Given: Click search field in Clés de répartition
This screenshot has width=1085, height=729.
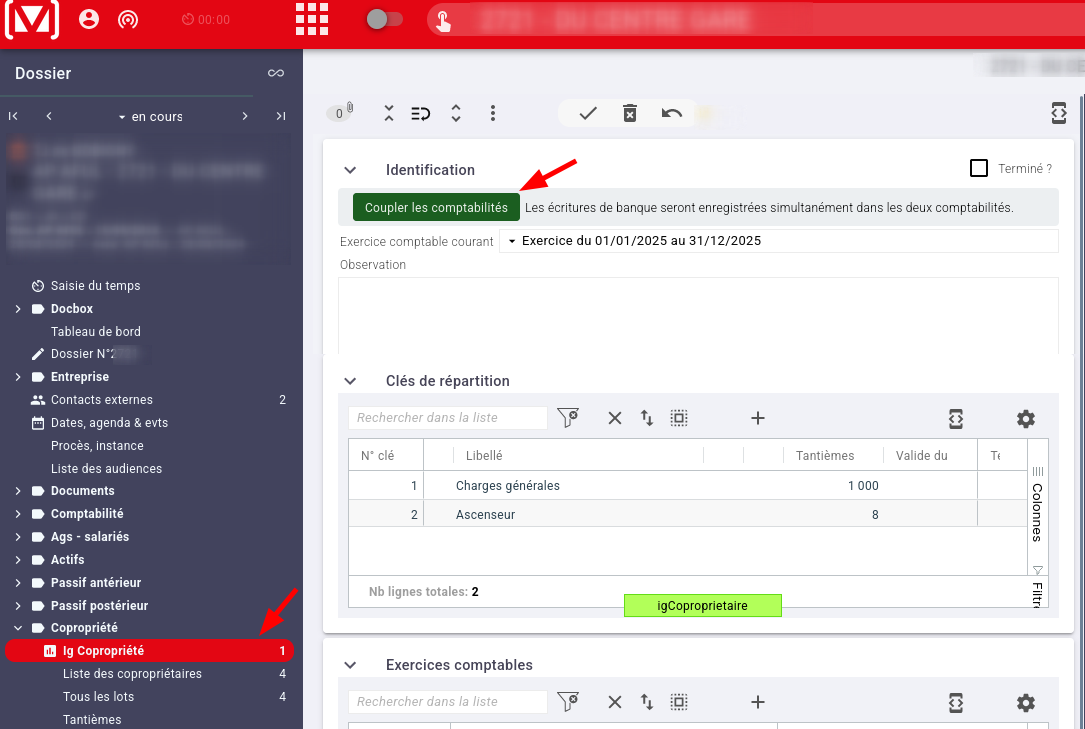Looking at the screenshot, I should tap(447, 418).
